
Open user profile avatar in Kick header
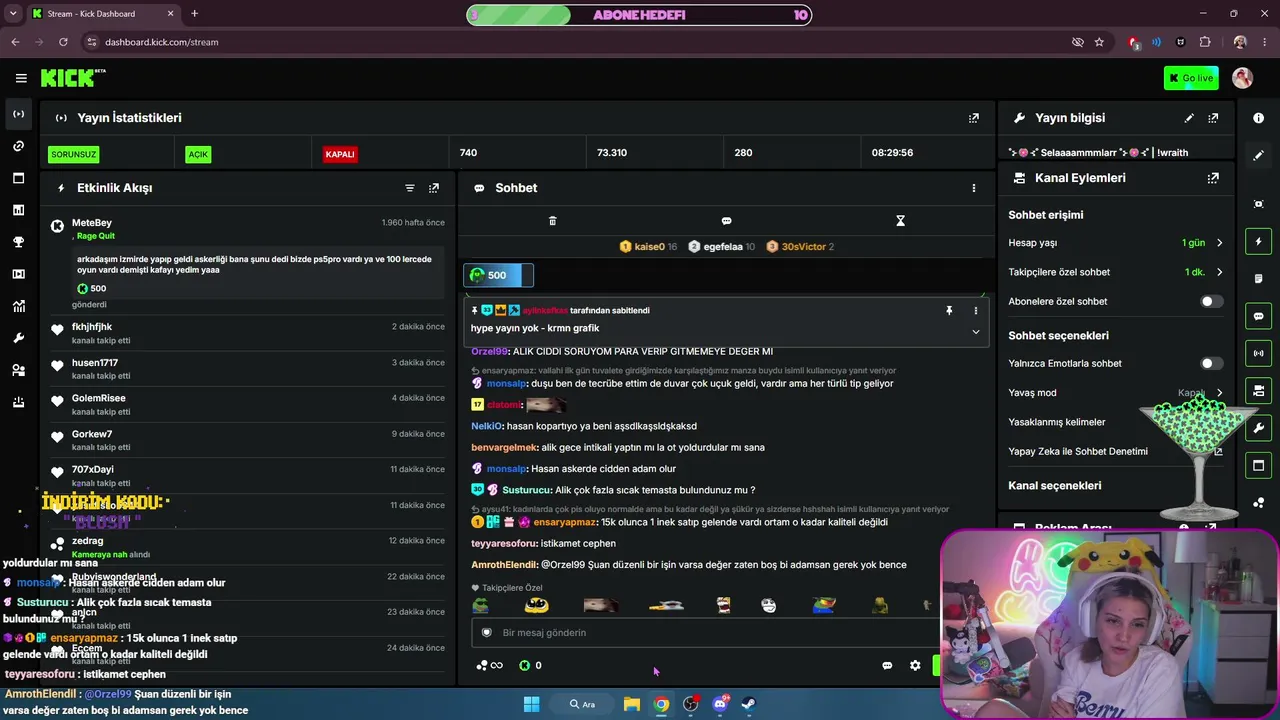point(1242,78)
